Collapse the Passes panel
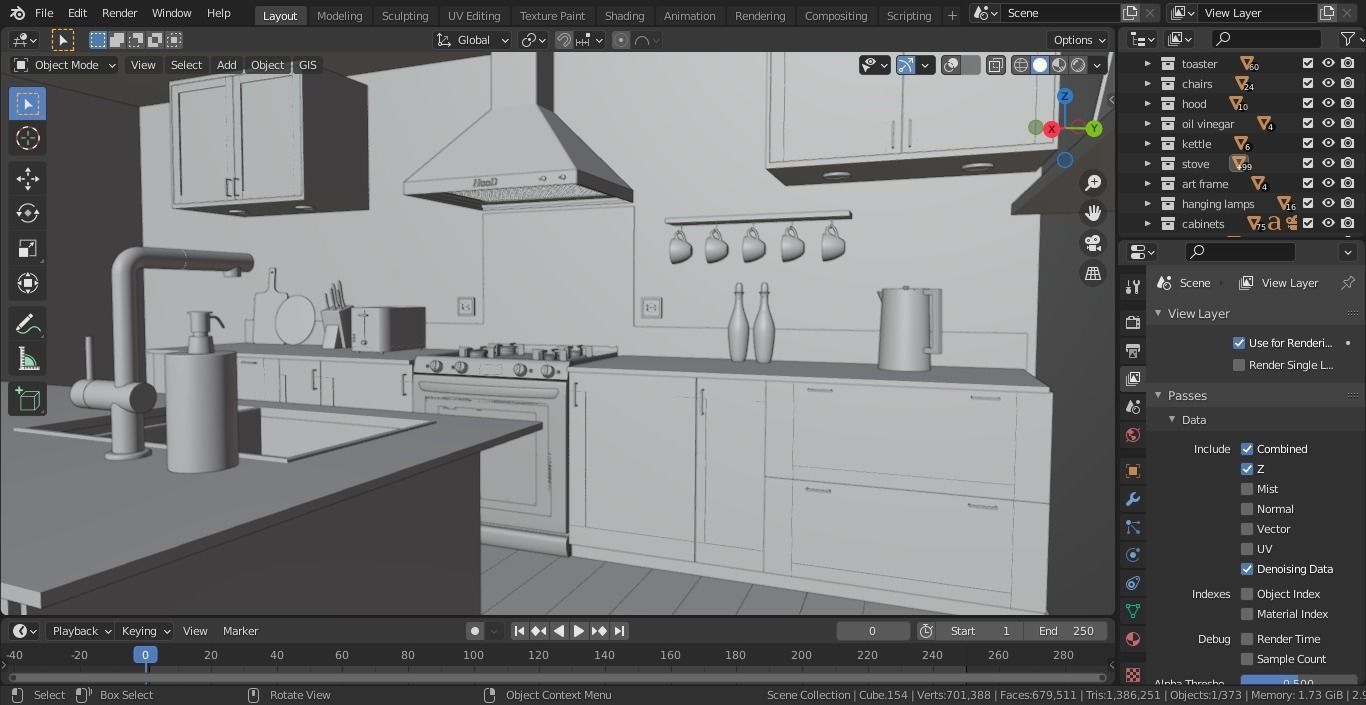 (1158, 395)
